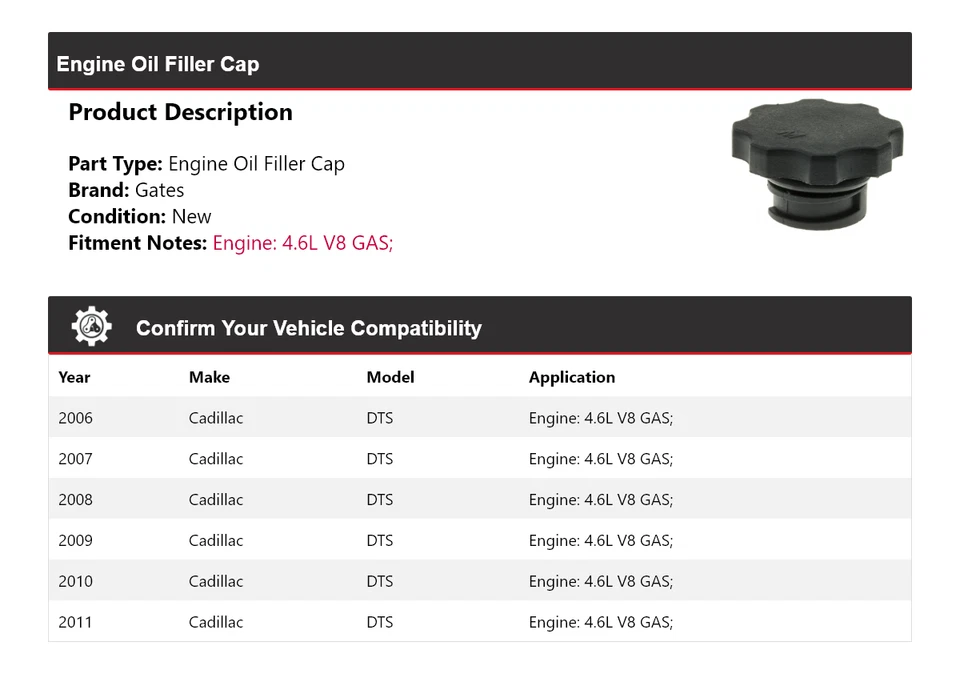
Task: Click the Engine Oil Filler Cap header
Action: click(158, 64)
